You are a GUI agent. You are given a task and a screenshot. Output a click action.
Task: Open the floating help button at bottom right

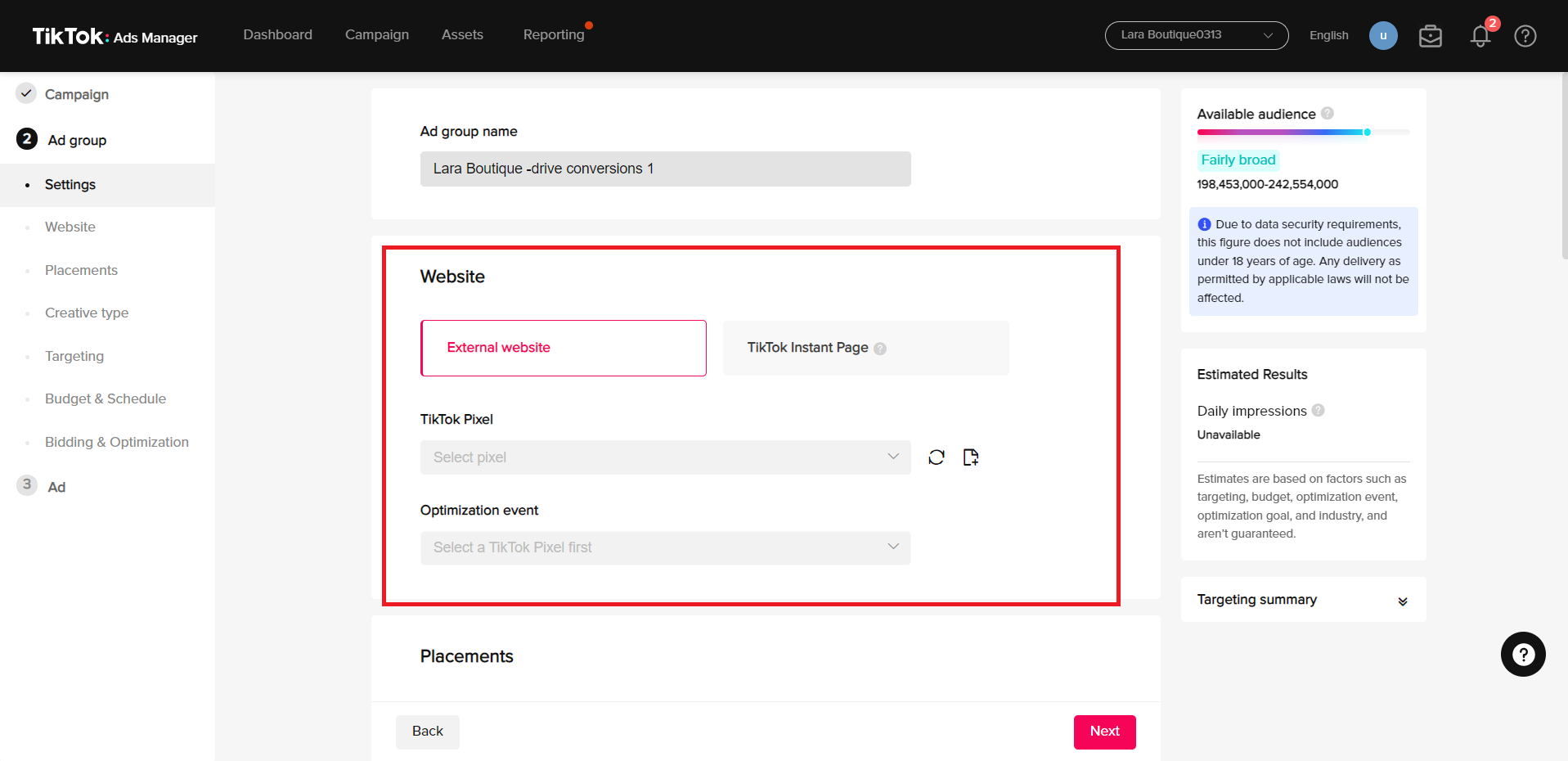[x=1522, y=654]
